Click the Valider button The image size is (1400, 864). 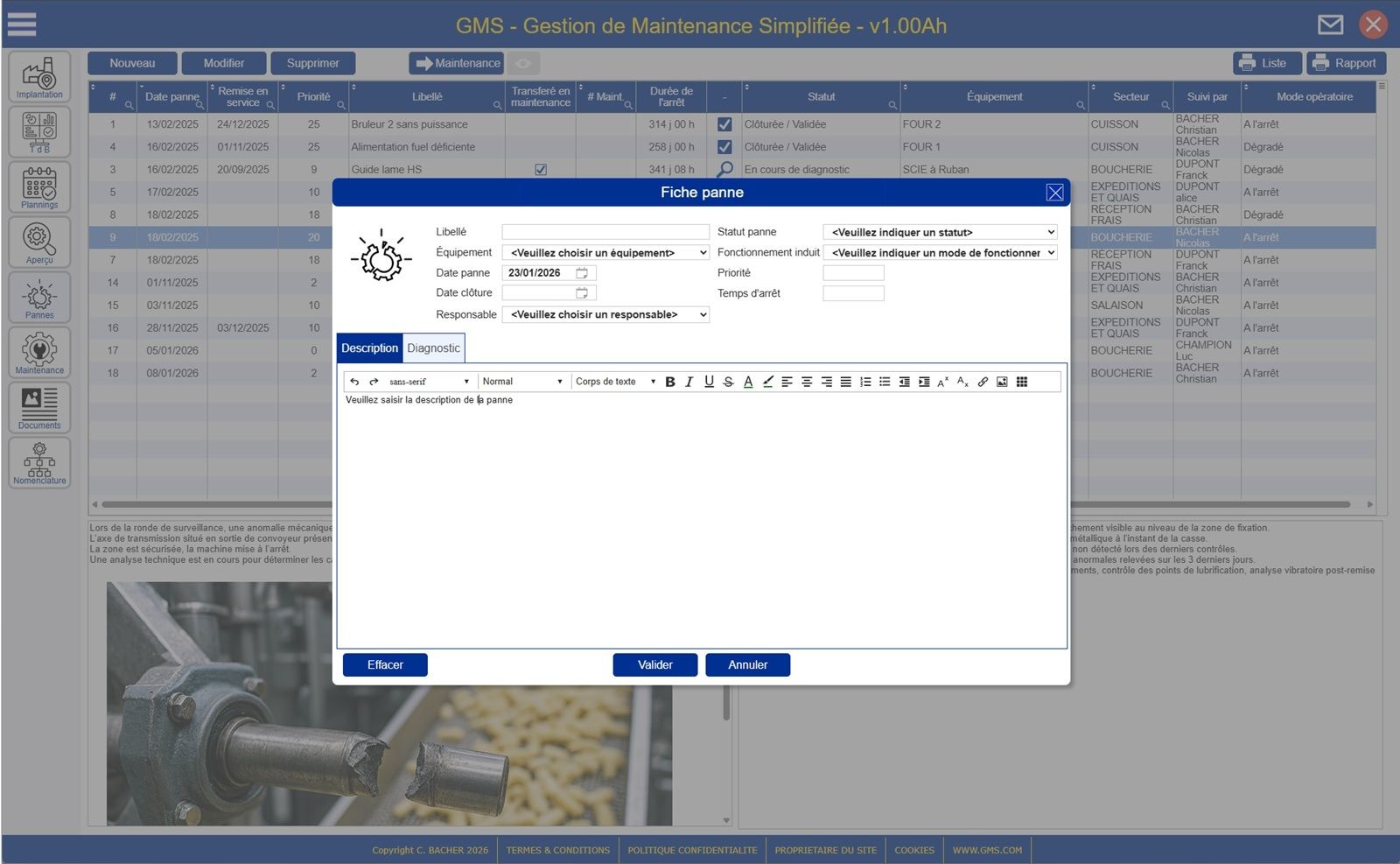(654, 665)
